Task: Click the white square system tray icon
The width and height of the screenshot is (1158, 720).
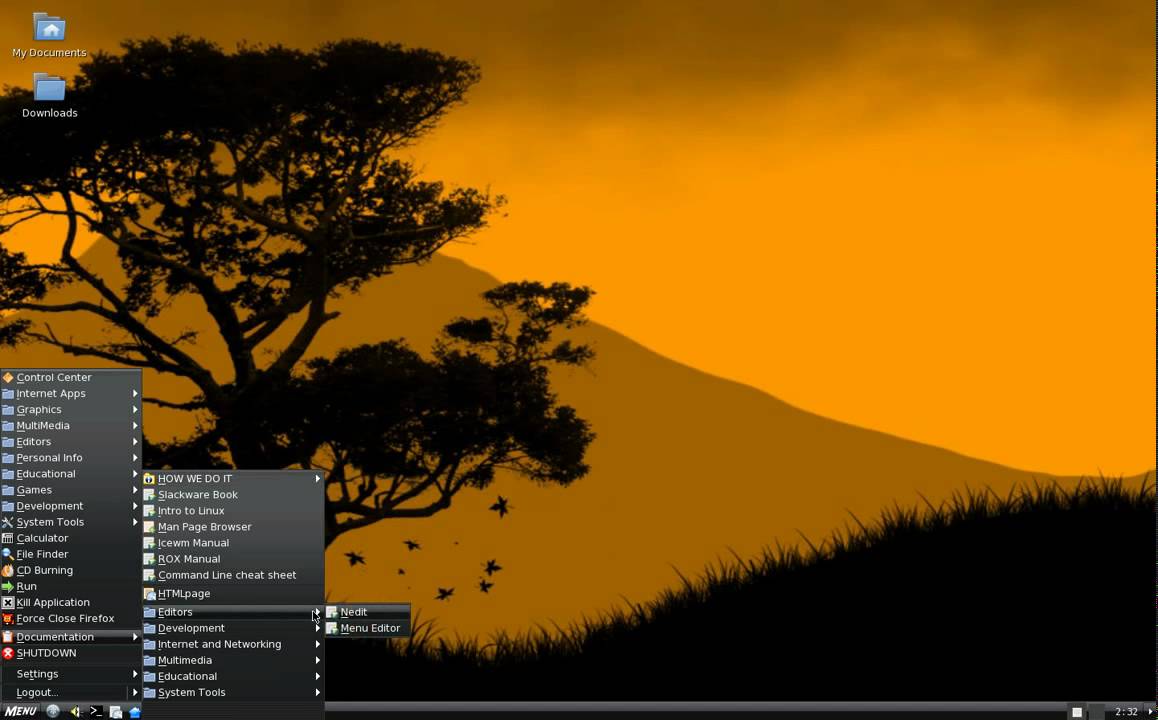Action: tap(1077, 713)
